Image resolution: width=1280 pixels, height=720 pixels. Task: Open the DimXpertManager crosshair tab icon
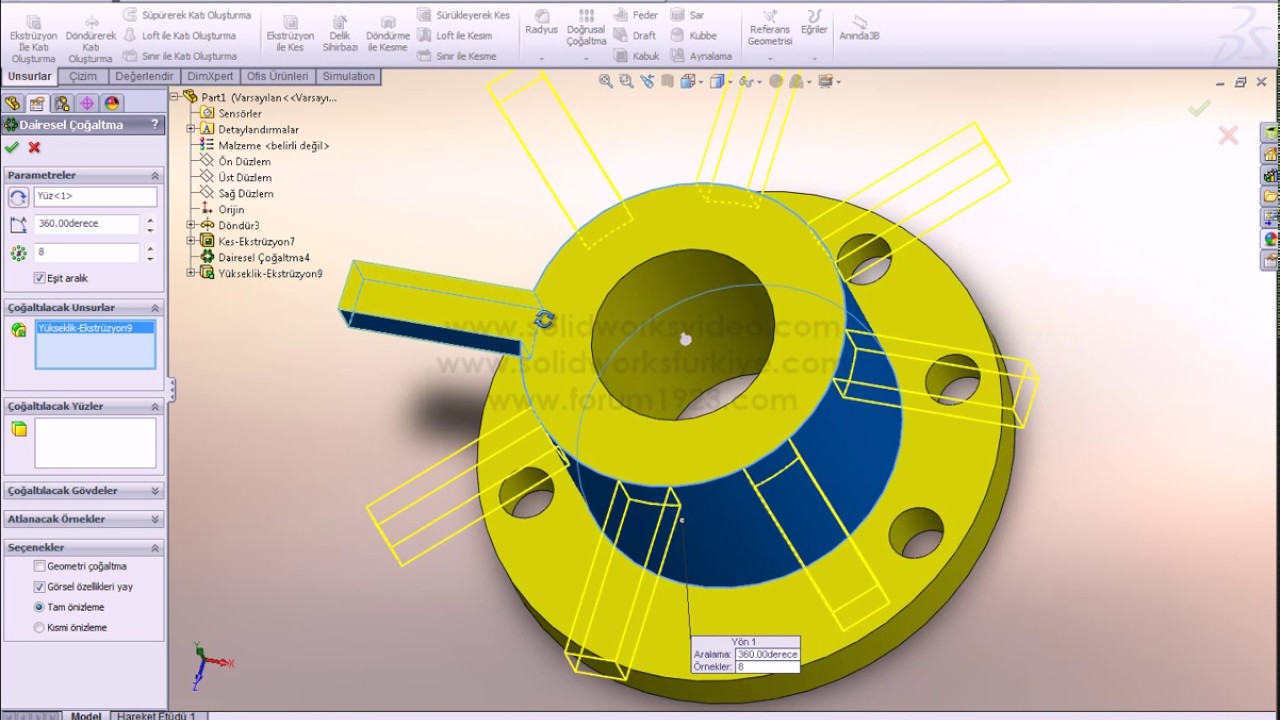[x=87, y=103]
